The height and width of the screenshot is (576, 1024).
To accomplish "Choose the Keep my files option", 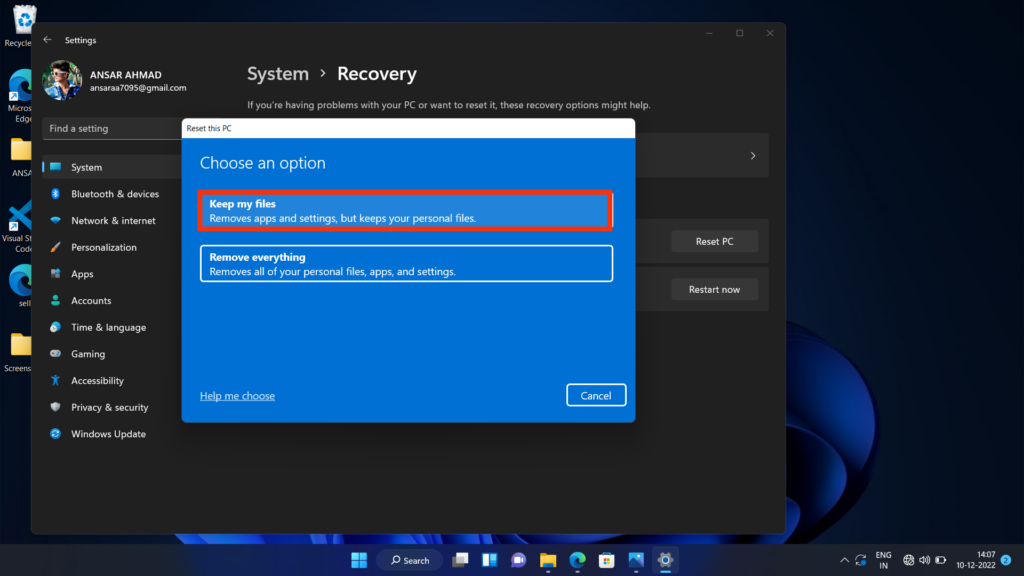I will pos(406,210).
